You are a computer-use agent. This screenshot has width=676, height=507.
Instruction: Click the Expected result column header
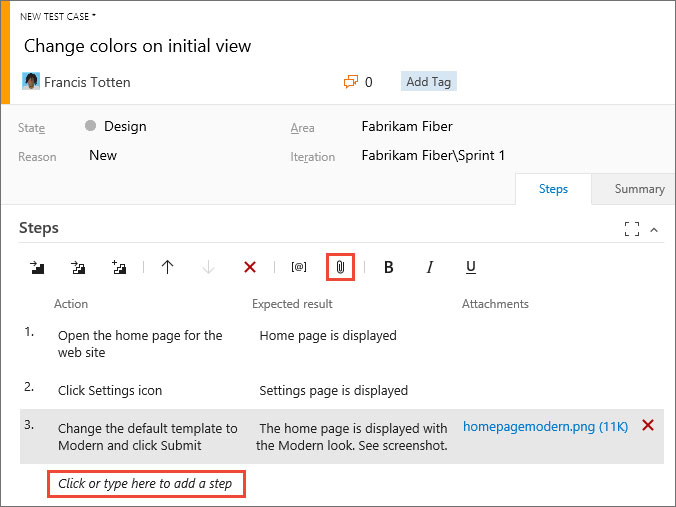click(292, 304)
